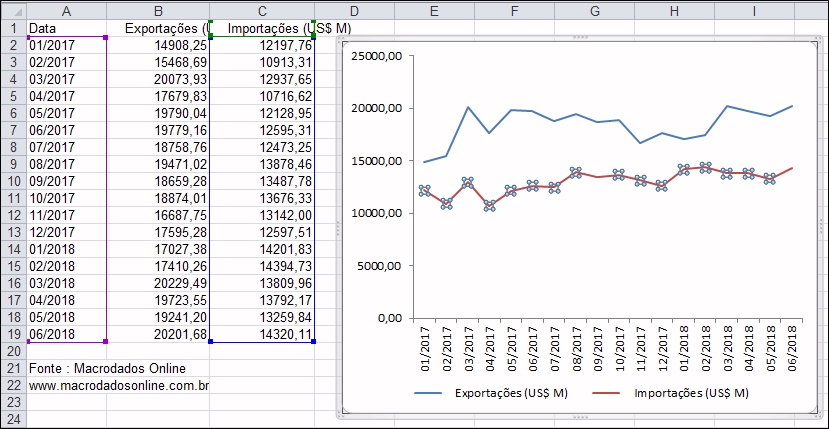Select the Exportações header cell B1
829x429 pixels.
click(159, 28)
